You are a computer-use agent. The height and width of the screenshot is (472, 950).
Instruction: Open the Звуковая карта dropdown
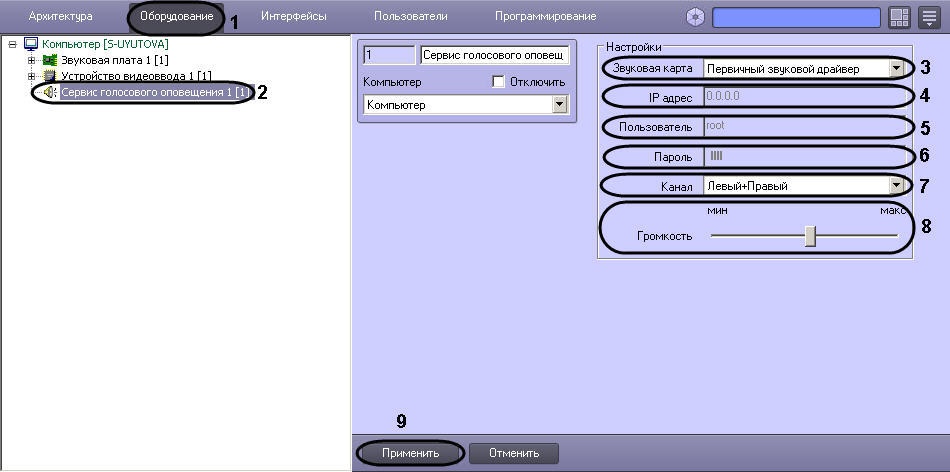896,69
